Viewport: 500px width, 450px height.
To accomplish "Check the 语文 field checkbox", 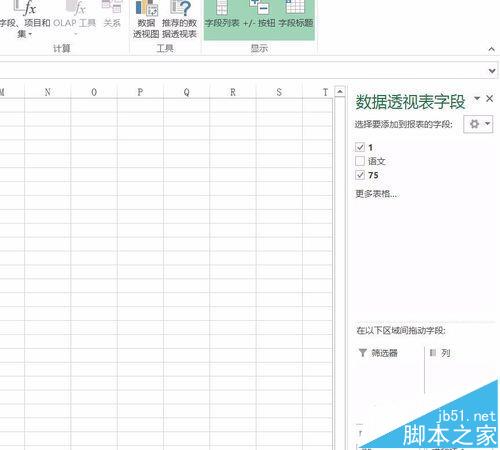I will coord(360,161).
